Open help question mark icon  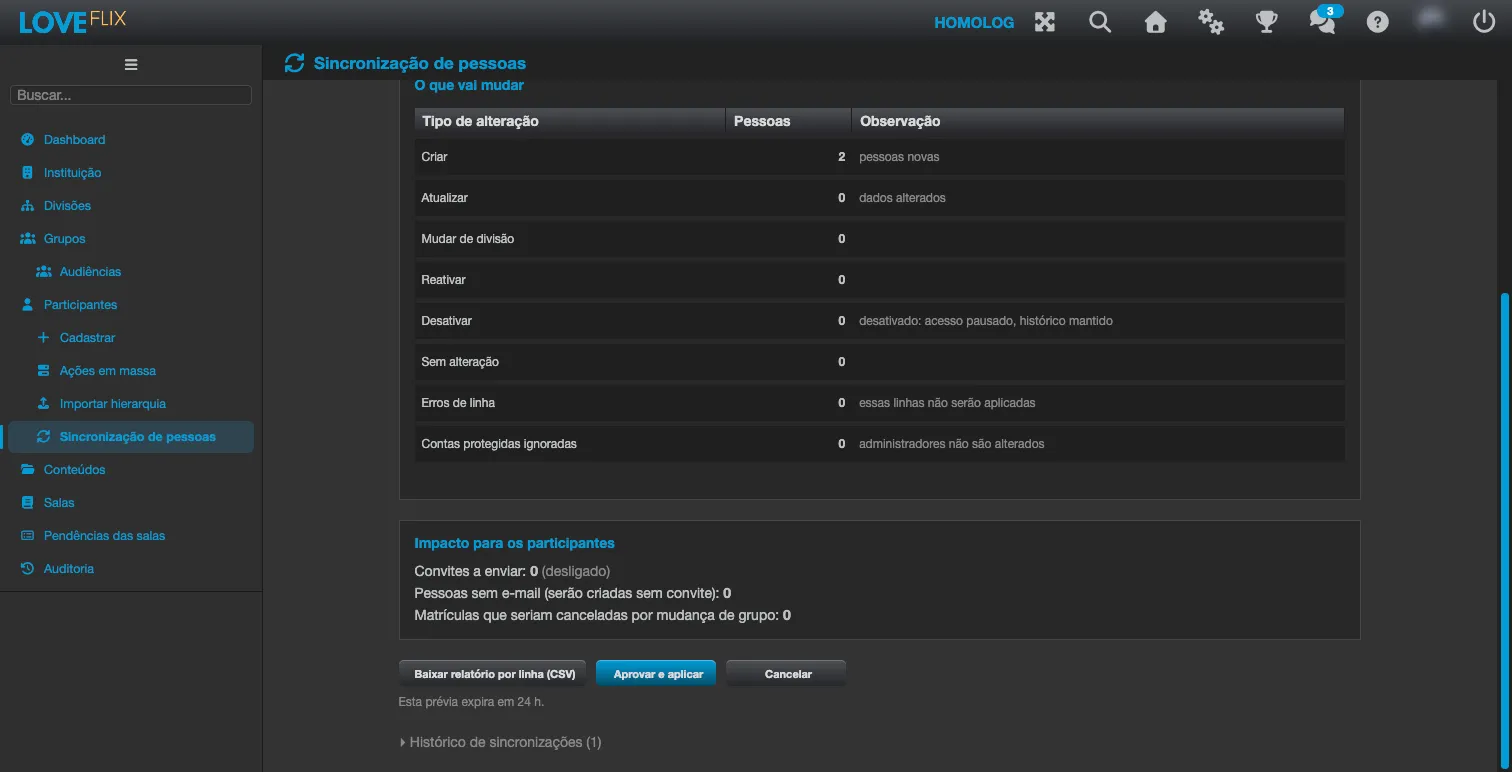coord(1378,22)
